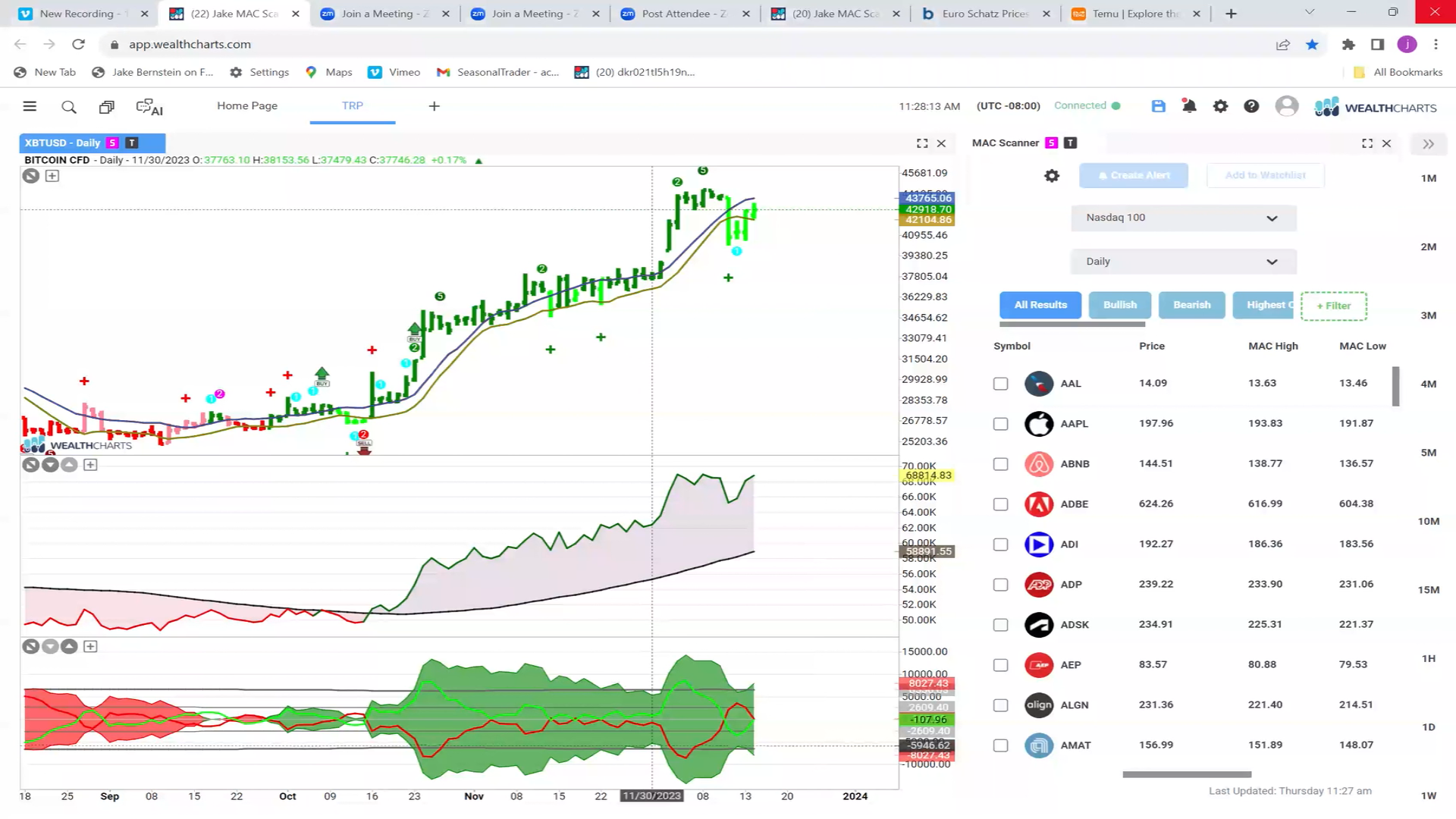The width and height of the screenshot is (1456, 819).
Task: Tick the AMAT row checkbox
Action: point(1001,745)
